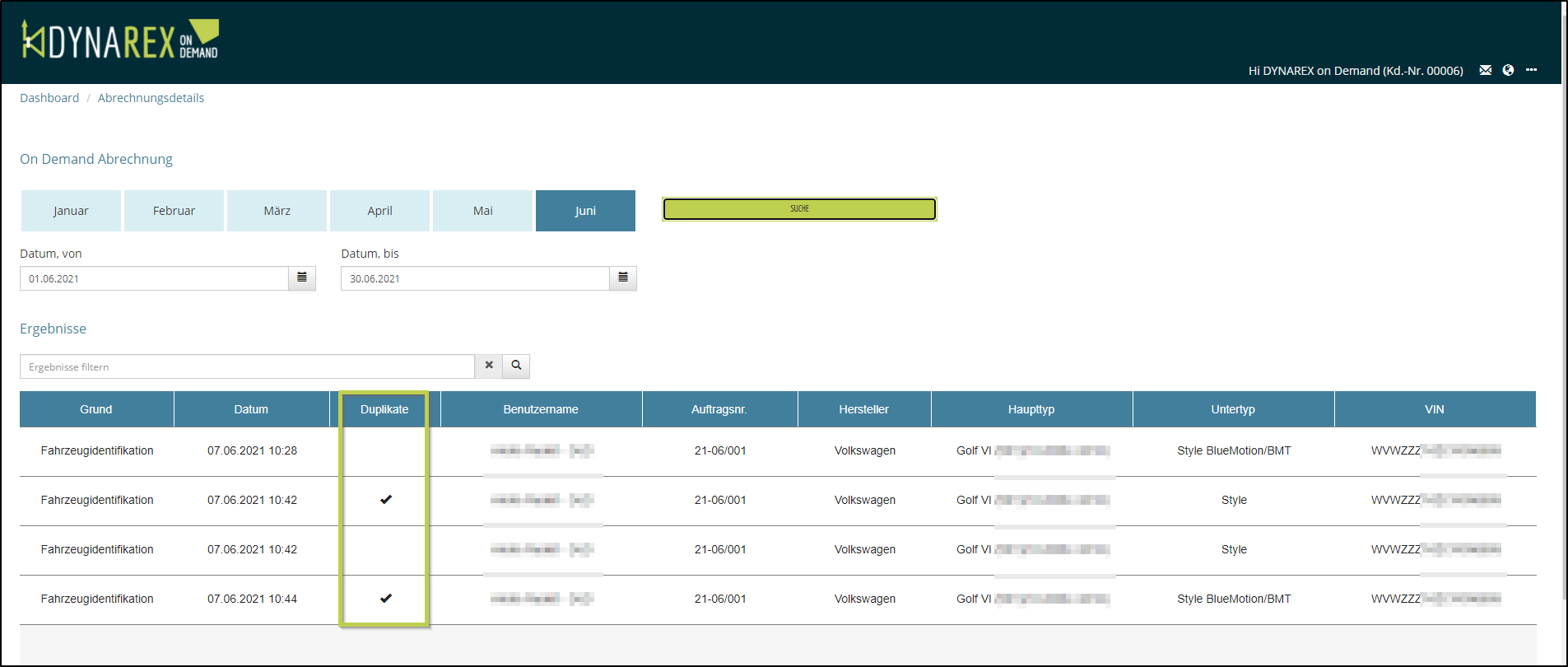Sort table by Duplikate column header

384,409
